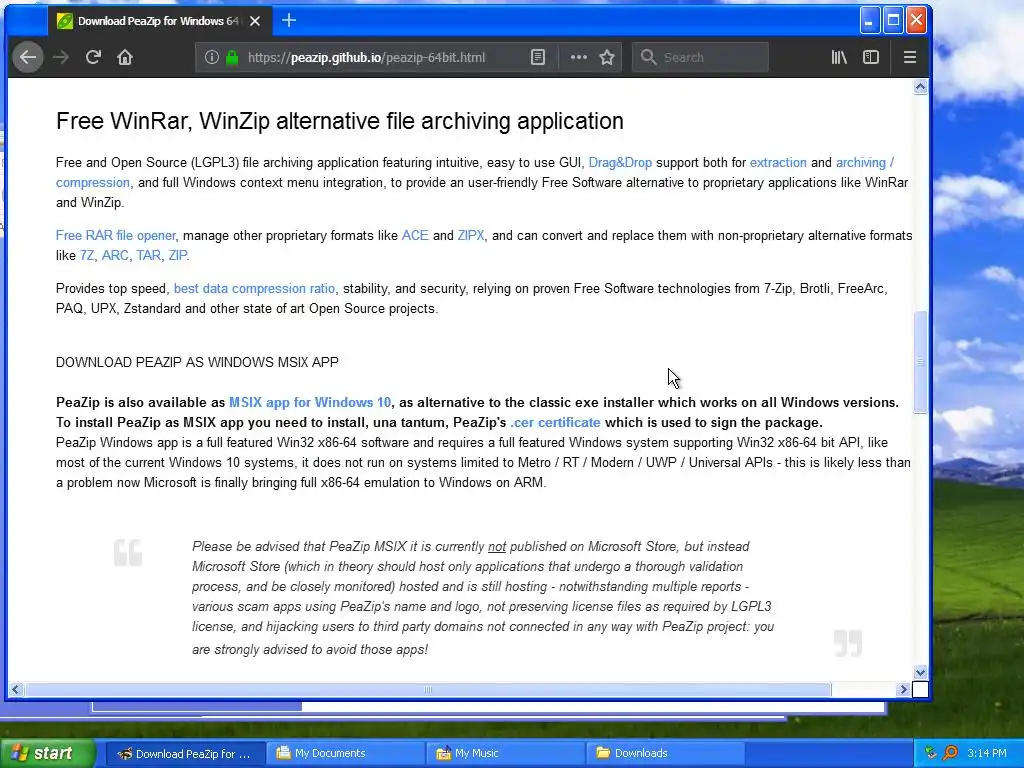Open My Documents from the taskbar
The image size is (1024, 768).
tap(345, 754)
